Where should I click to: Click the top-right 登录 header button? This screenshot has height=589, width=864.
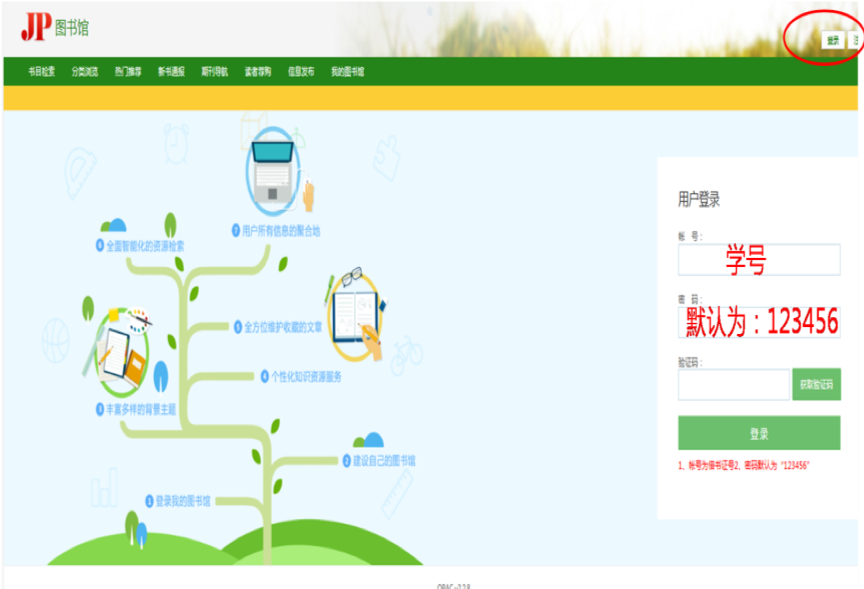tap(833, 40)
